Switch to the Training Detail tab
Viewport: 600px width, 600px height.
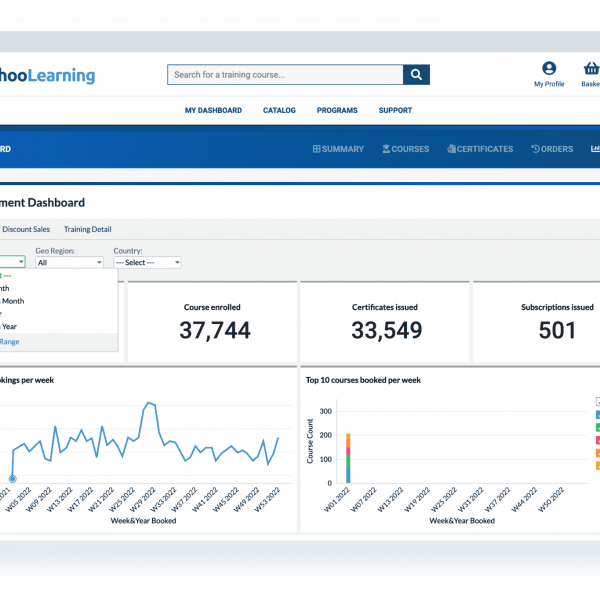click(87, 229)
